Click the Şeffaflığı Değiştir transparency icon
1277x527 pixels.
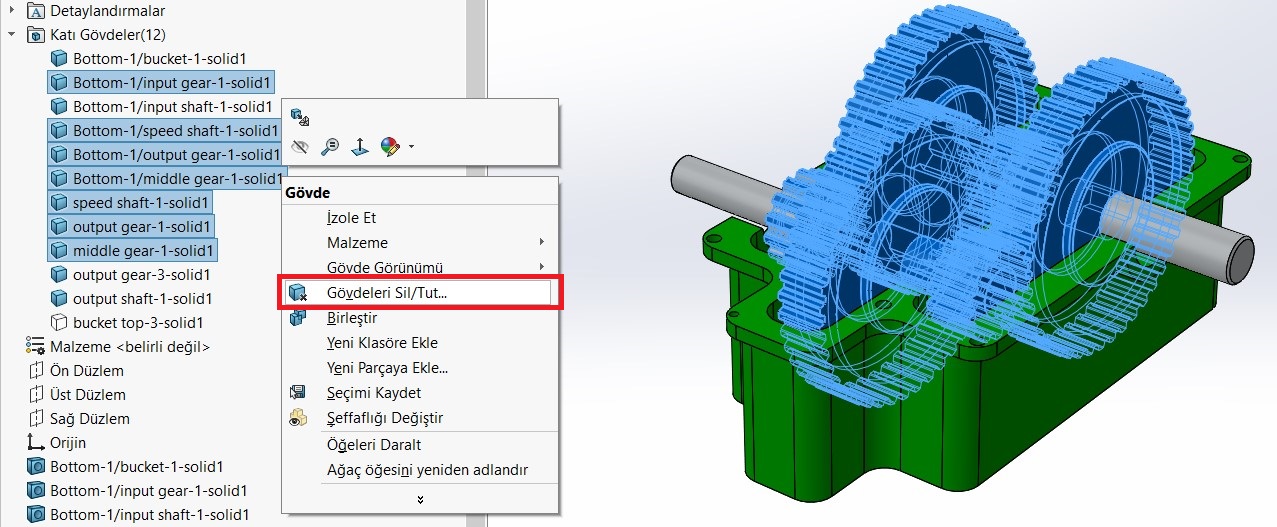(x=297, y=418)
